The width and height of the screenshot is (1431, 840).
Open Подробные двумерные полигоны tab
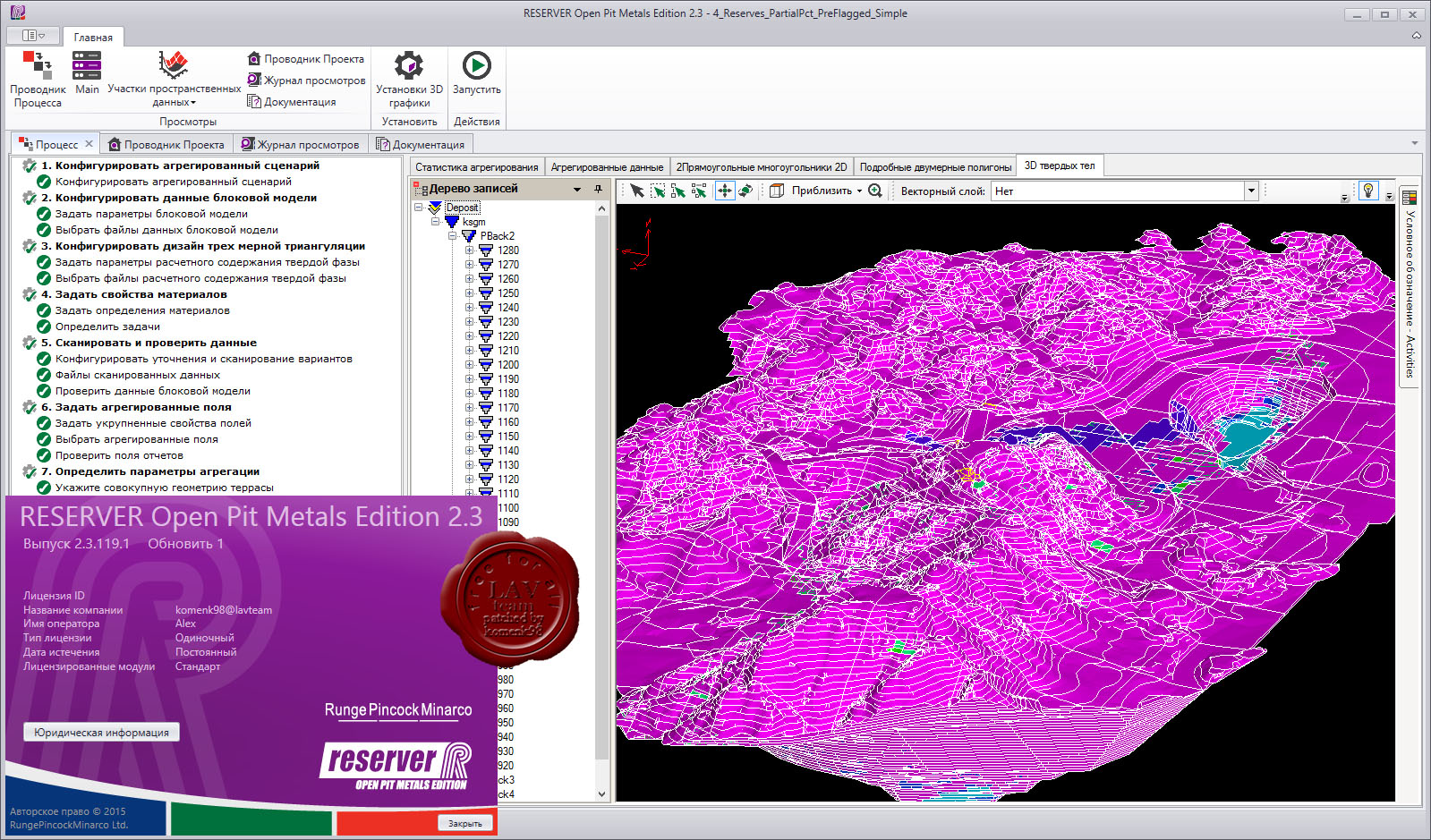click(935, 167)
